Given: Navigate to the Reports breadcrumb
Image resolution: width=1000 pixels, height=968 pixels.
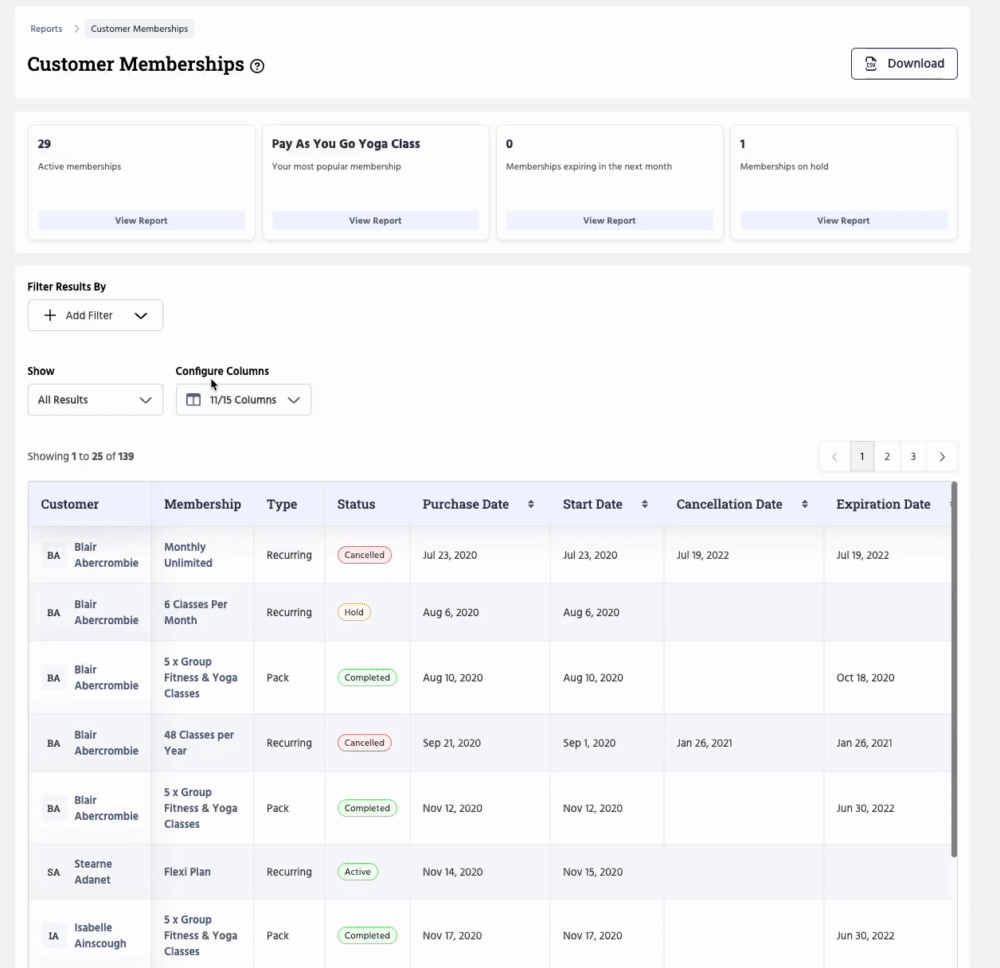Looking at the screenshot, I should pos(46,29).
